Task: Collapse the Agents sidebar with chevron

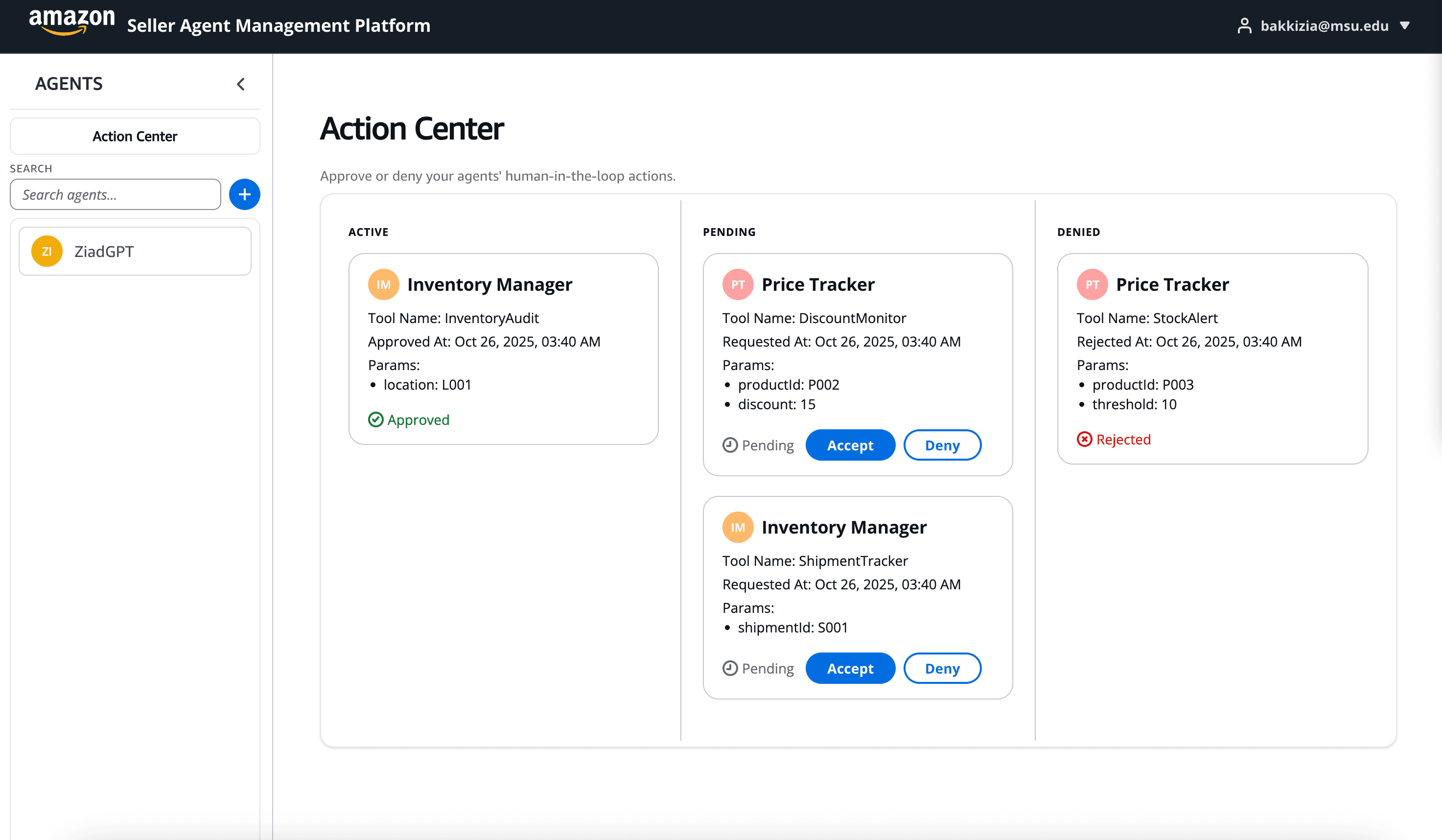Action: pos(241,84)
